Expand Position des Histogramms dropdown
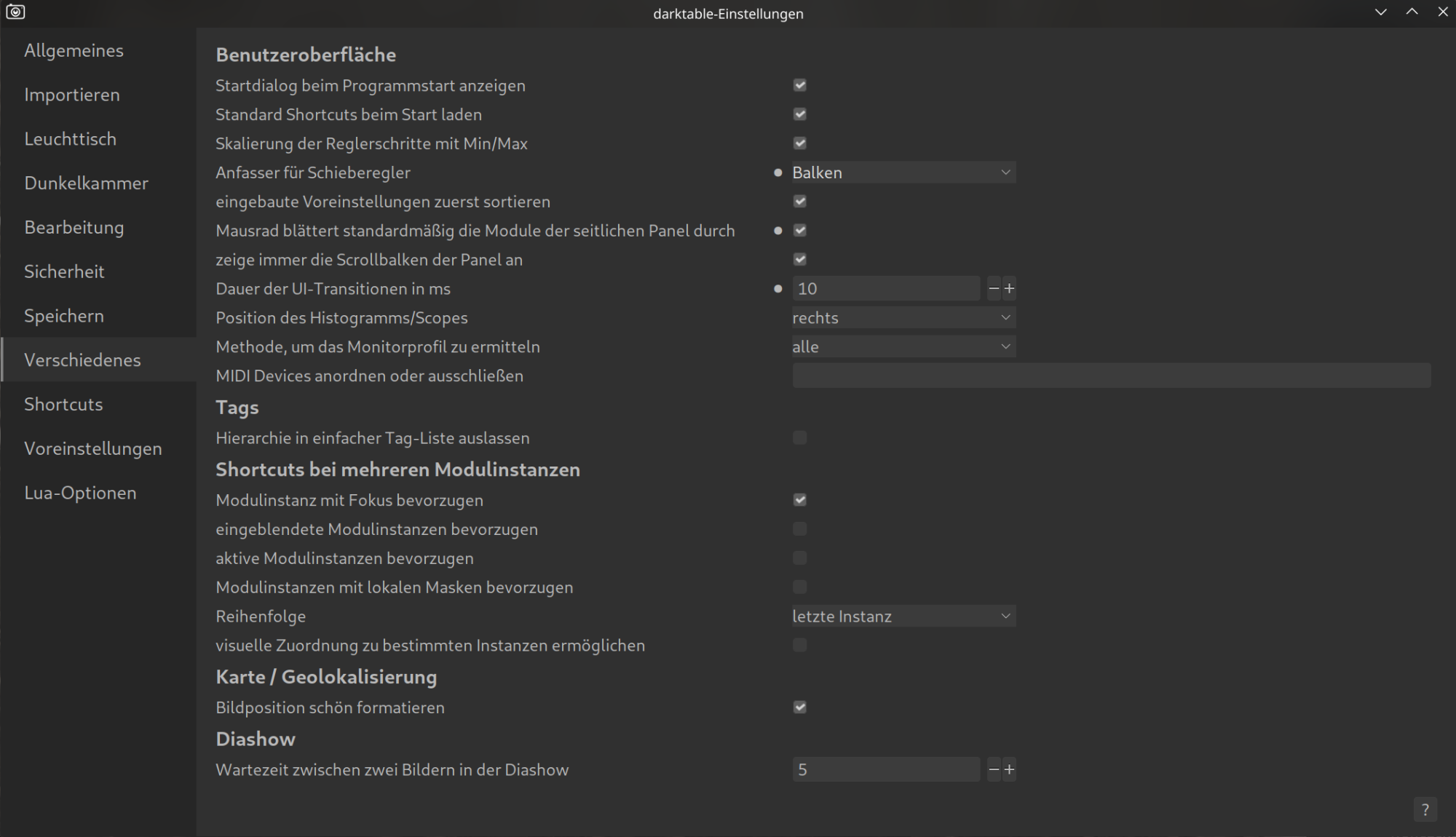The width and height of the screenshot is (1456, 837). [x=903, y=318]
